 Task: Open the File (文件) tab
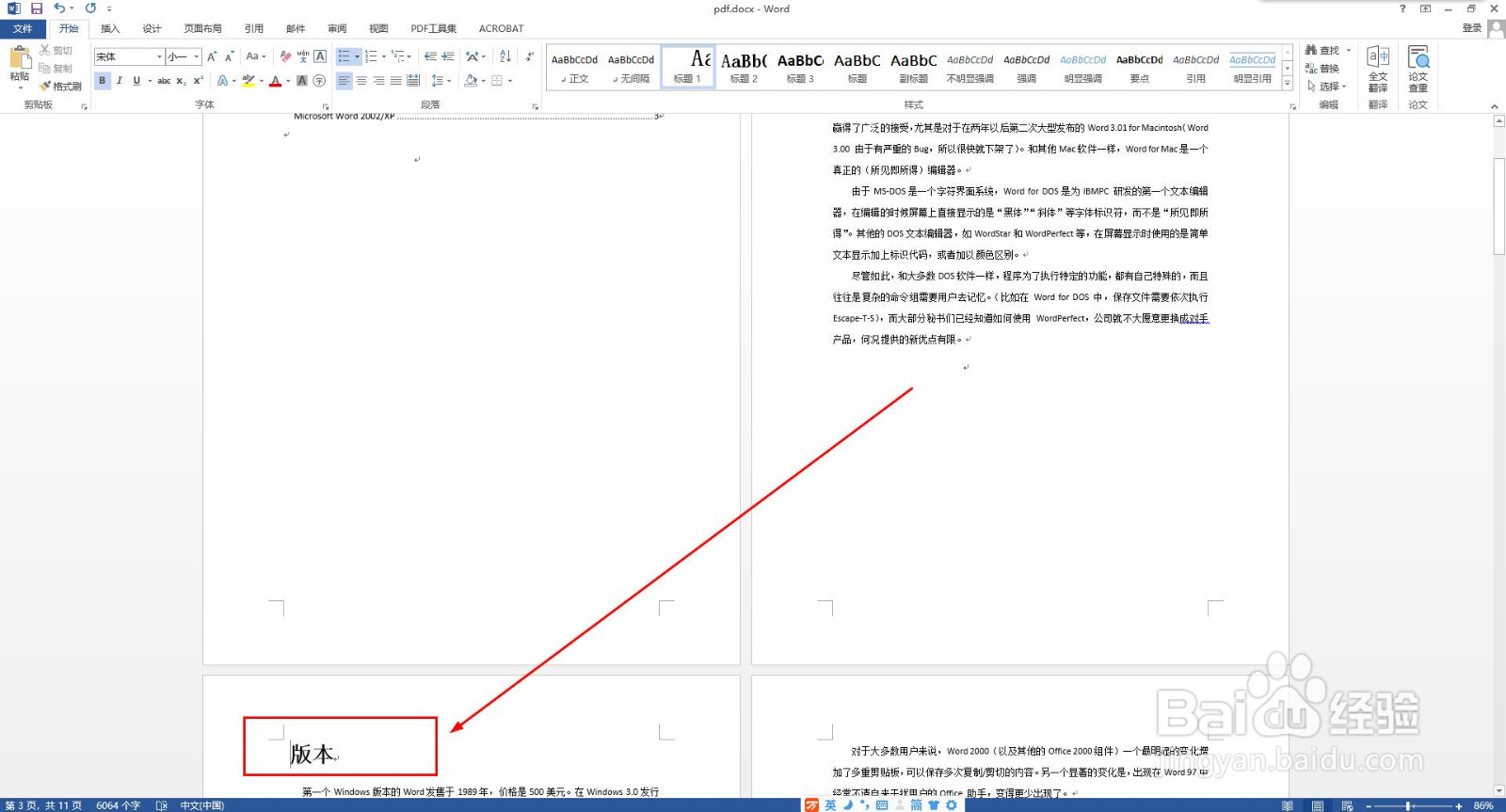tap(23, 28)
